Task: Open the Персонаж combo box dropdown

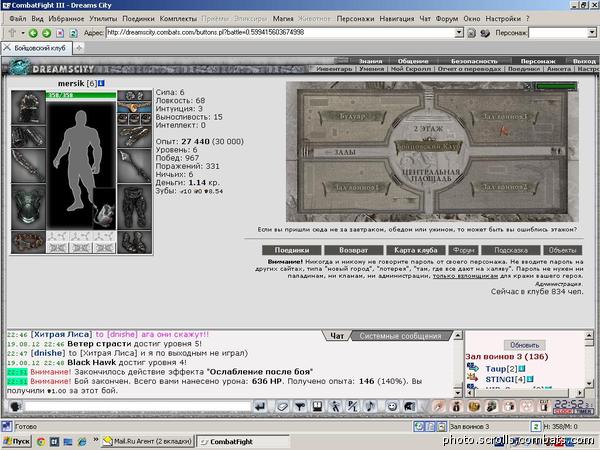Action: point(592,33)
